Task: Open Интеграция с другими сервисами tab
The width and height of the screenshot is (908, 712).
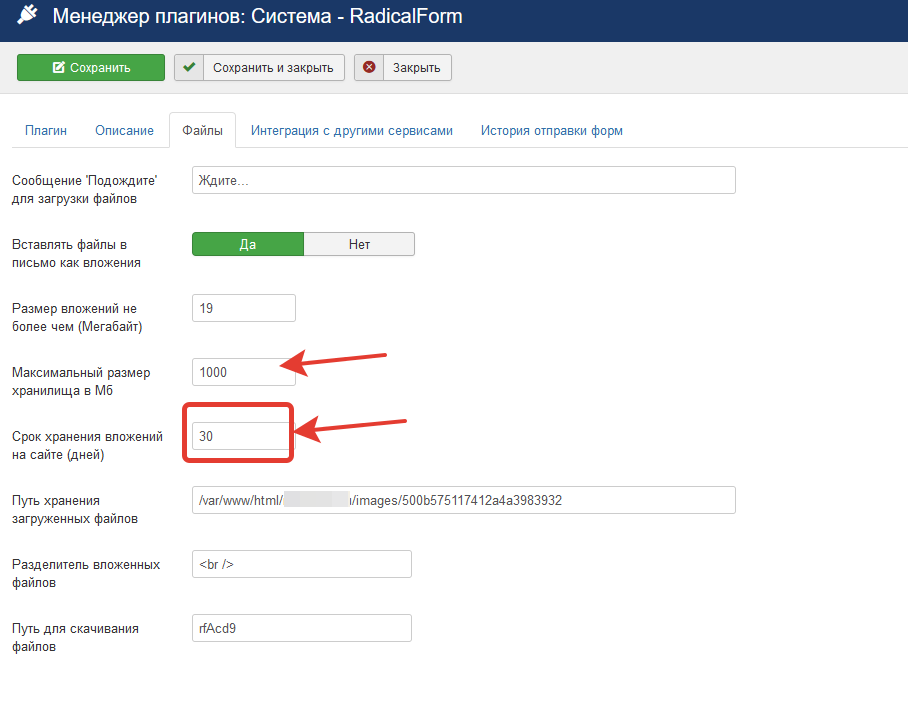Action: (352, 131)
